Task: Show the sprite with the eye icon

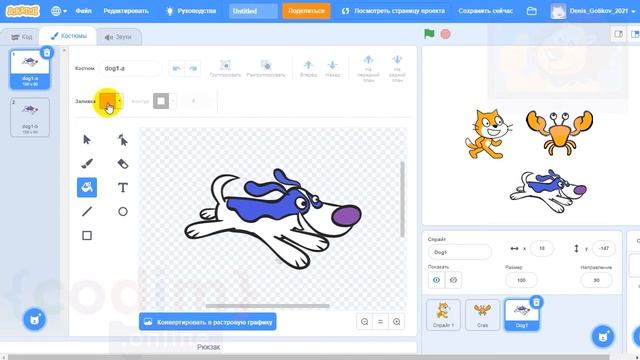Action: click(x=436, y=280)
